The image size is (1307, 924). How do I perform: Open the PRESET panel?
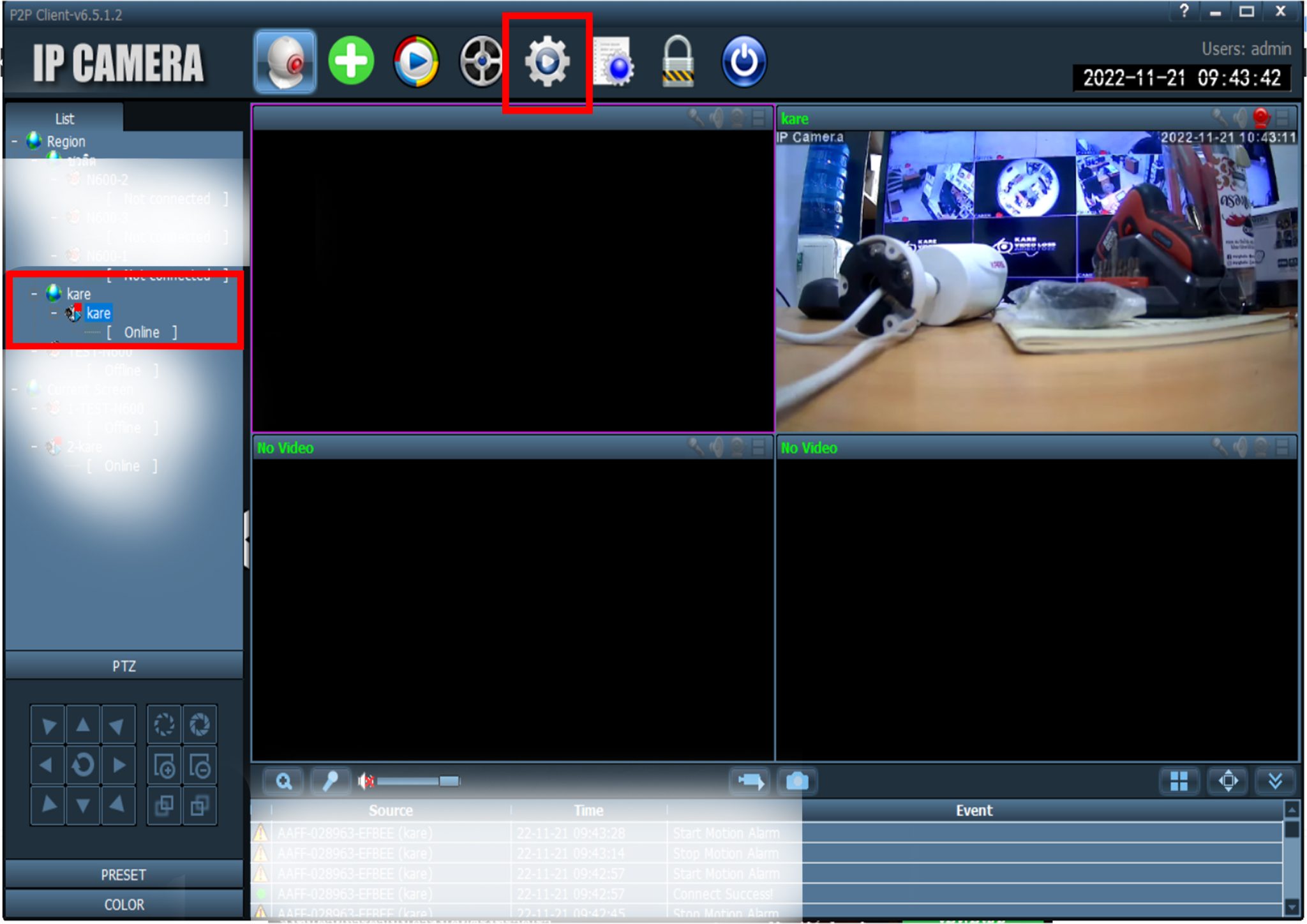tap(124, 875)
